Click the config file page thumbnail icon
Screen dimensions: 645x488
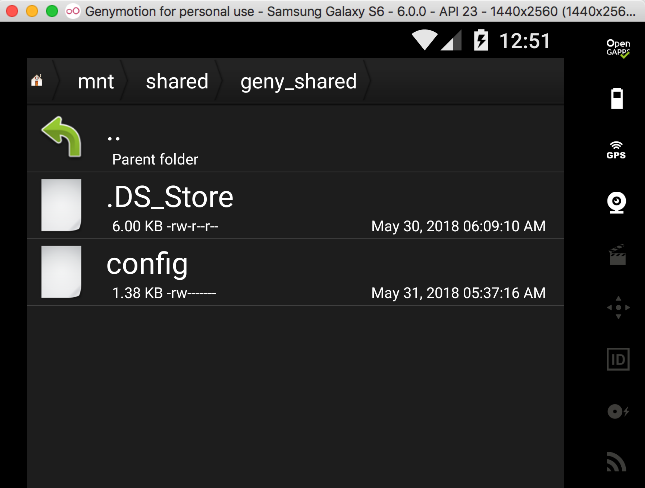coord(61,272)
